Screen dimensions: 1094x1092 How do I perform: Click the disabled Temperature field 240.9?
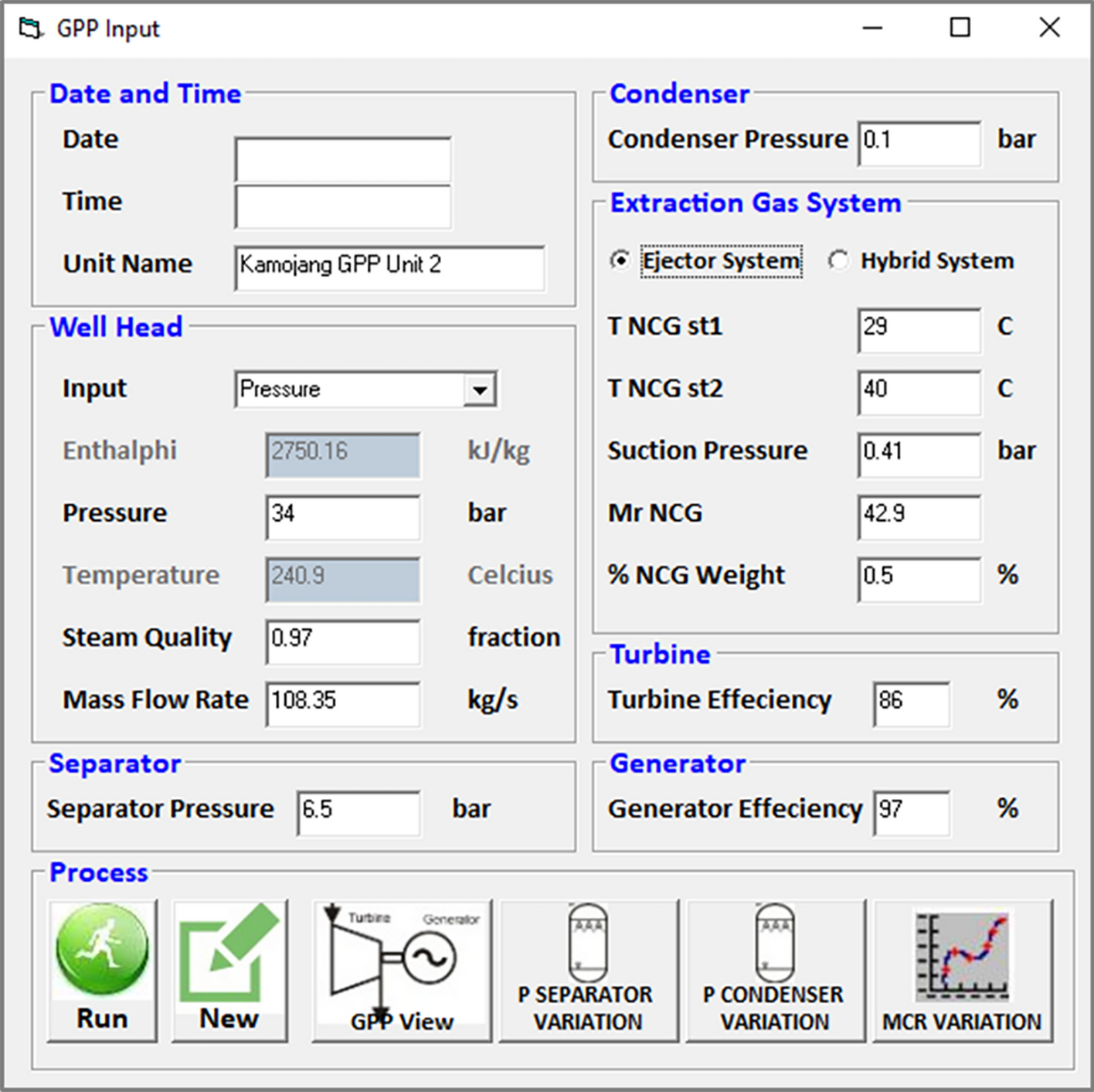pyautogui.click(x=344, y=580)
